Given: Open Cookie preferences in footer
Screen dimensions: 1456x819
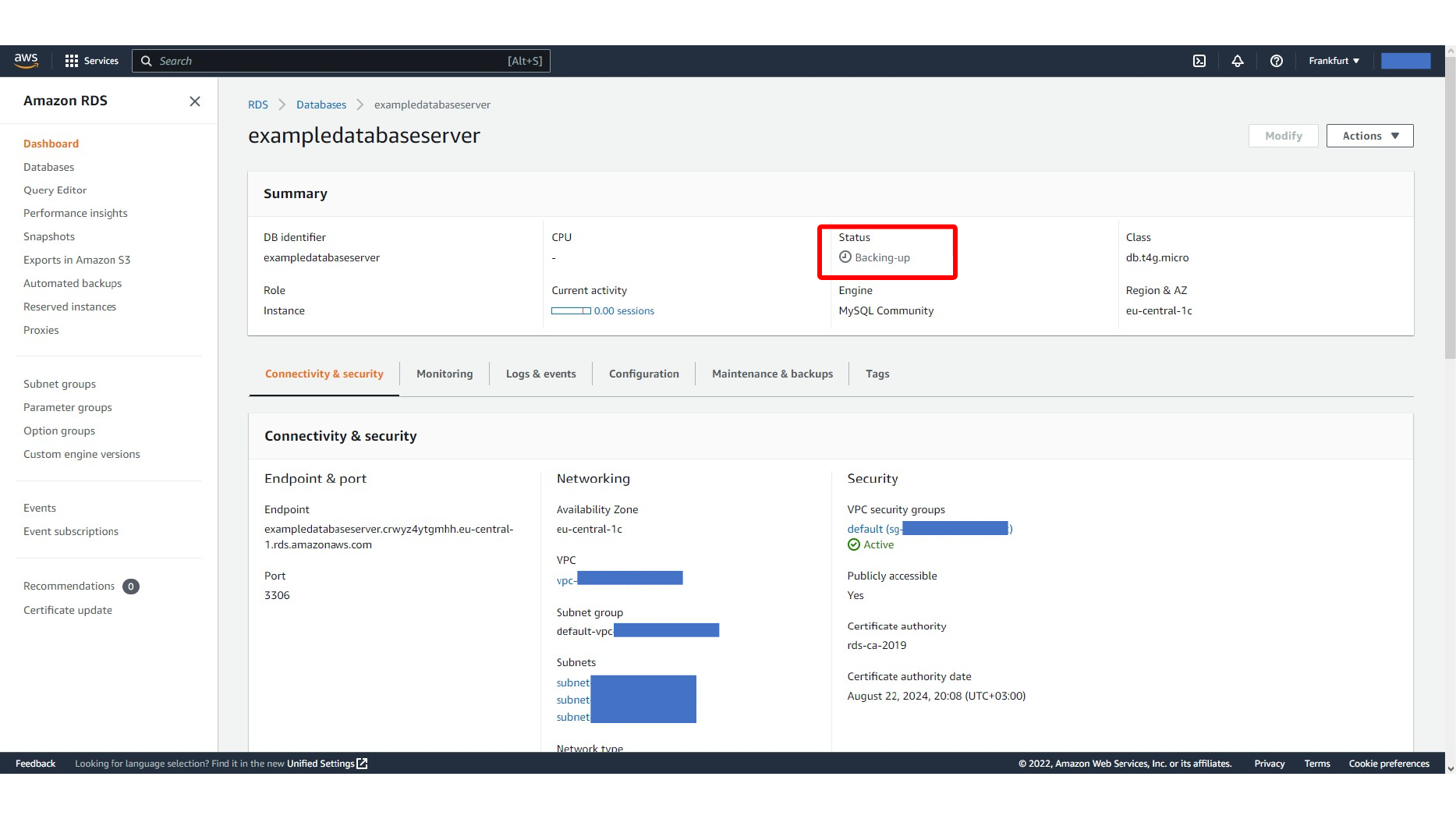Looking at the screenshot, I should 1389,764.
